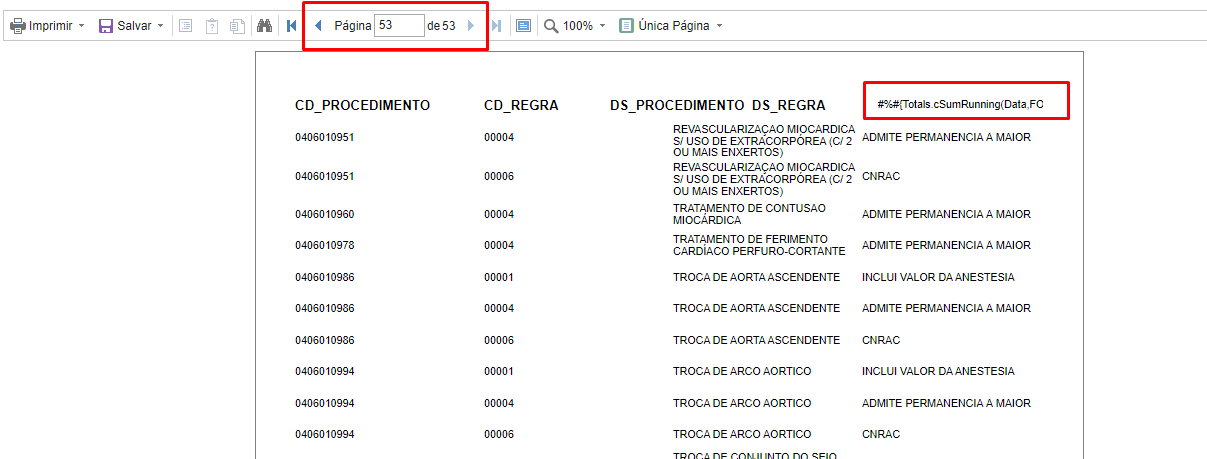Click rule 00001 in the 0406010986 row
Viewport: 1207px width, 459px height.
pos(499,277)
